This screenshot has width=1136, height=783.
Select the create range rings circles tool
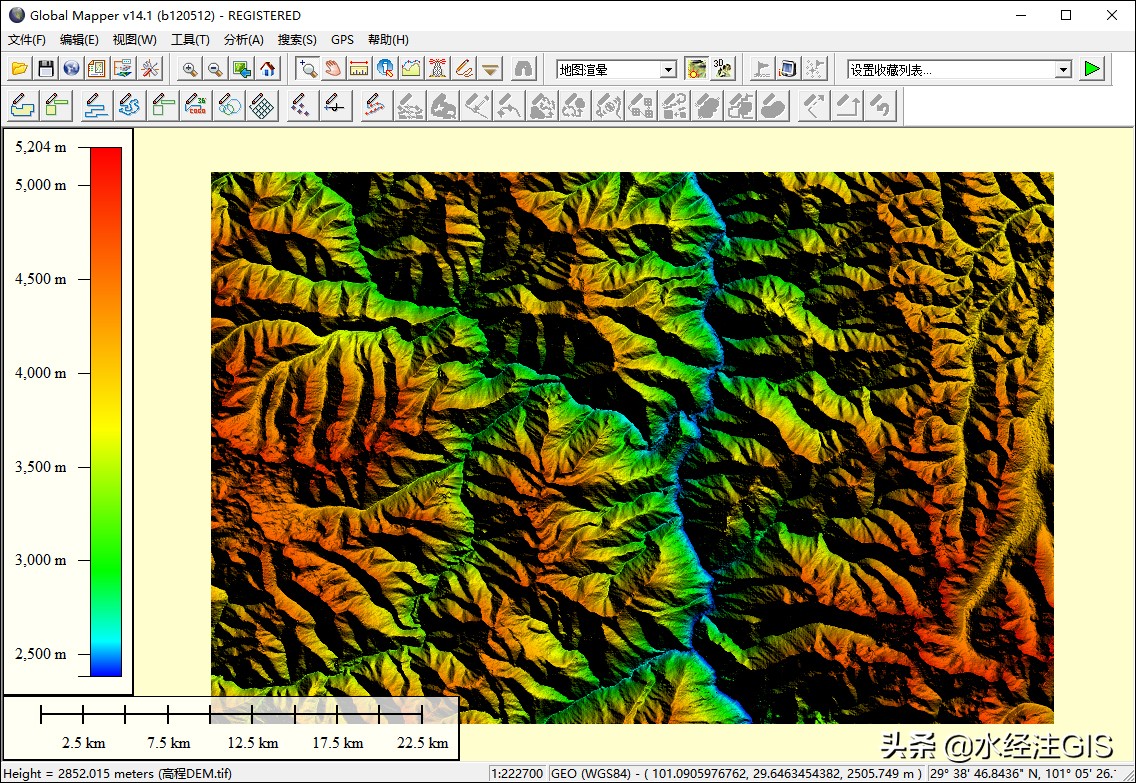tap(229, 106)
